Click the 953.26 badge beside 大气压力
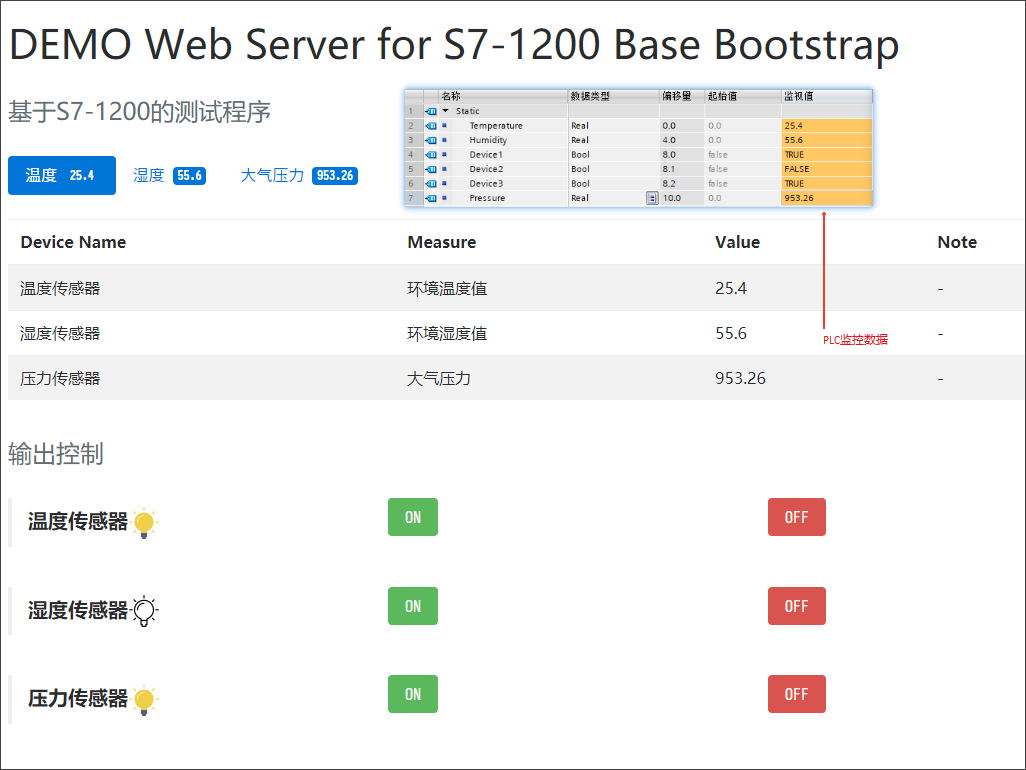 pos(335,175)
